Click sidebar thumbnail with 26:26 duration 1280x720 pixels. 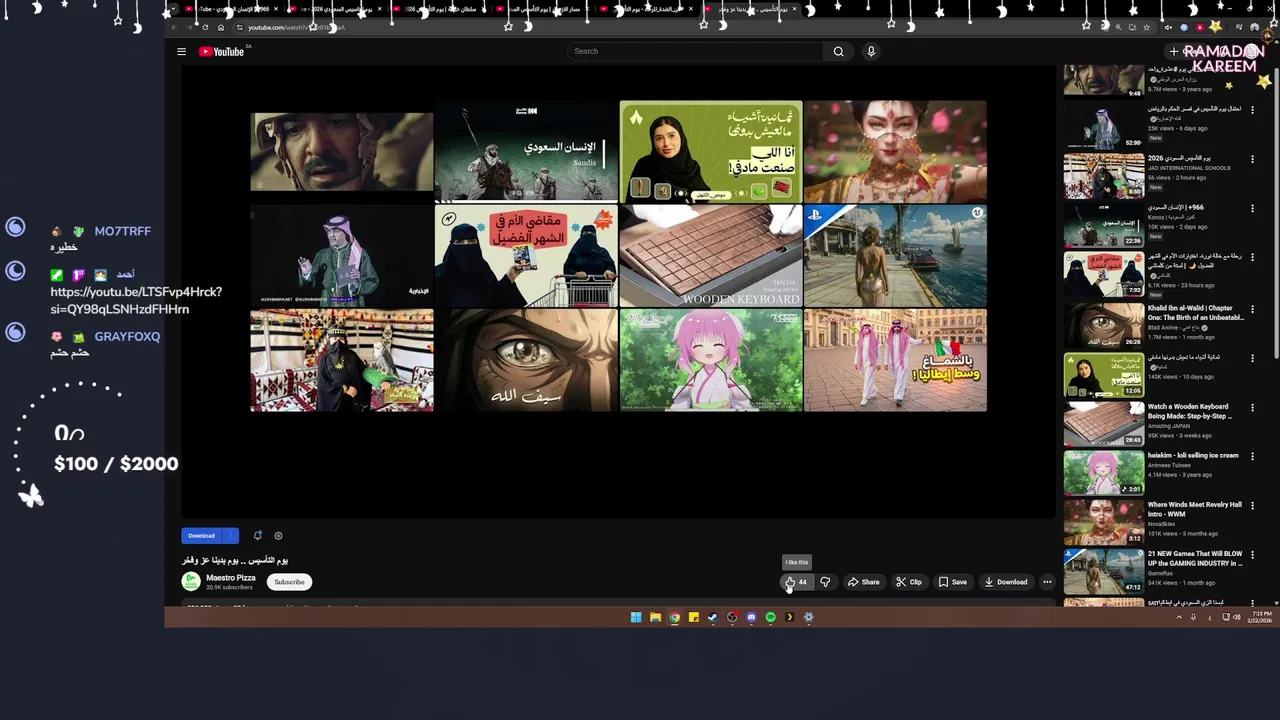click(x=1104, y=324)
